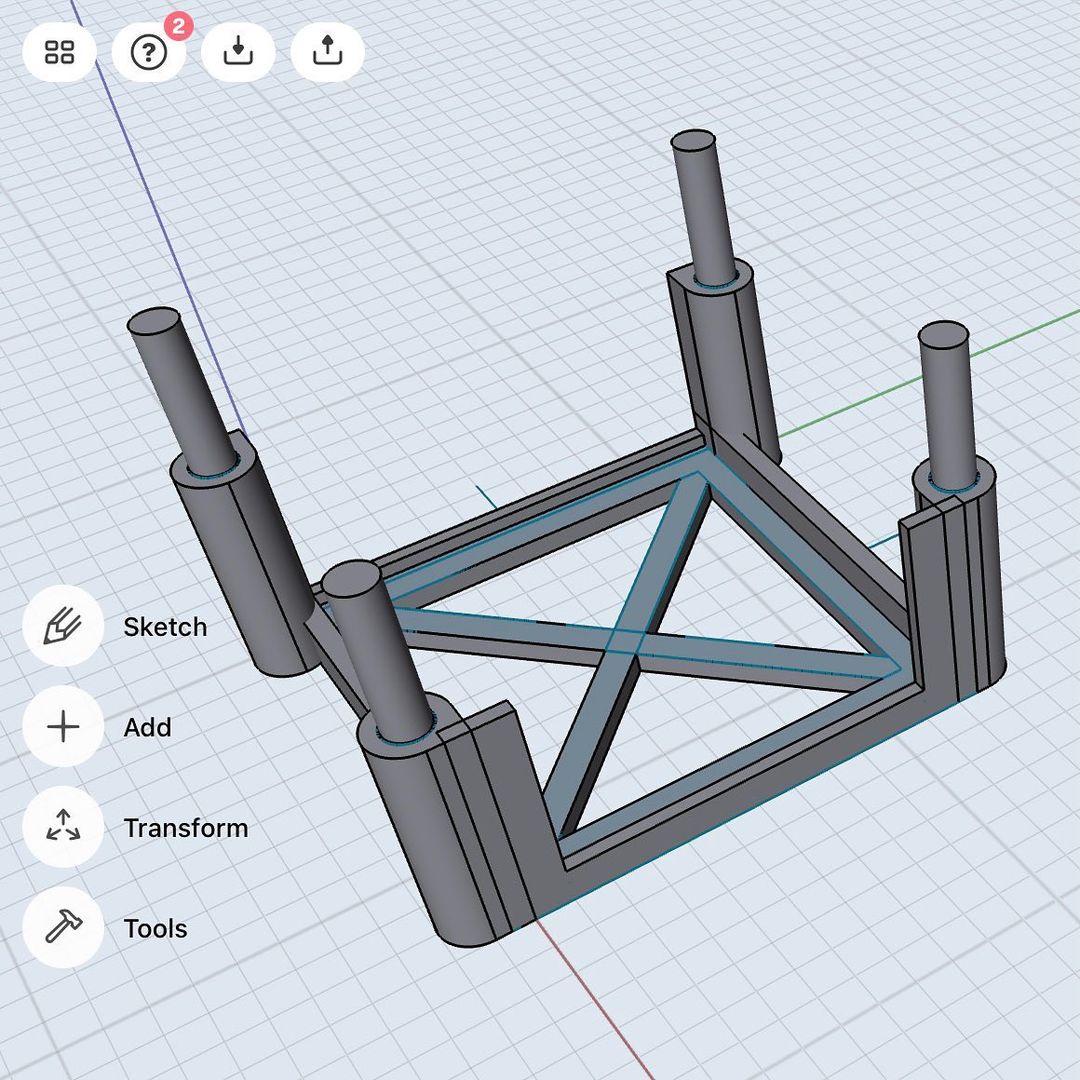
Task: Open the designs grid menu icon
Action: (60, 53)
